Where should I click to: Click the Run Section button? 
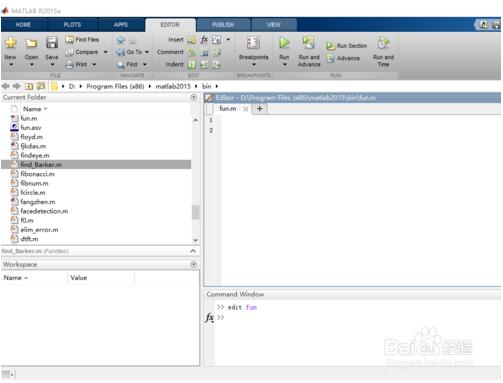(x=346, y=46)
